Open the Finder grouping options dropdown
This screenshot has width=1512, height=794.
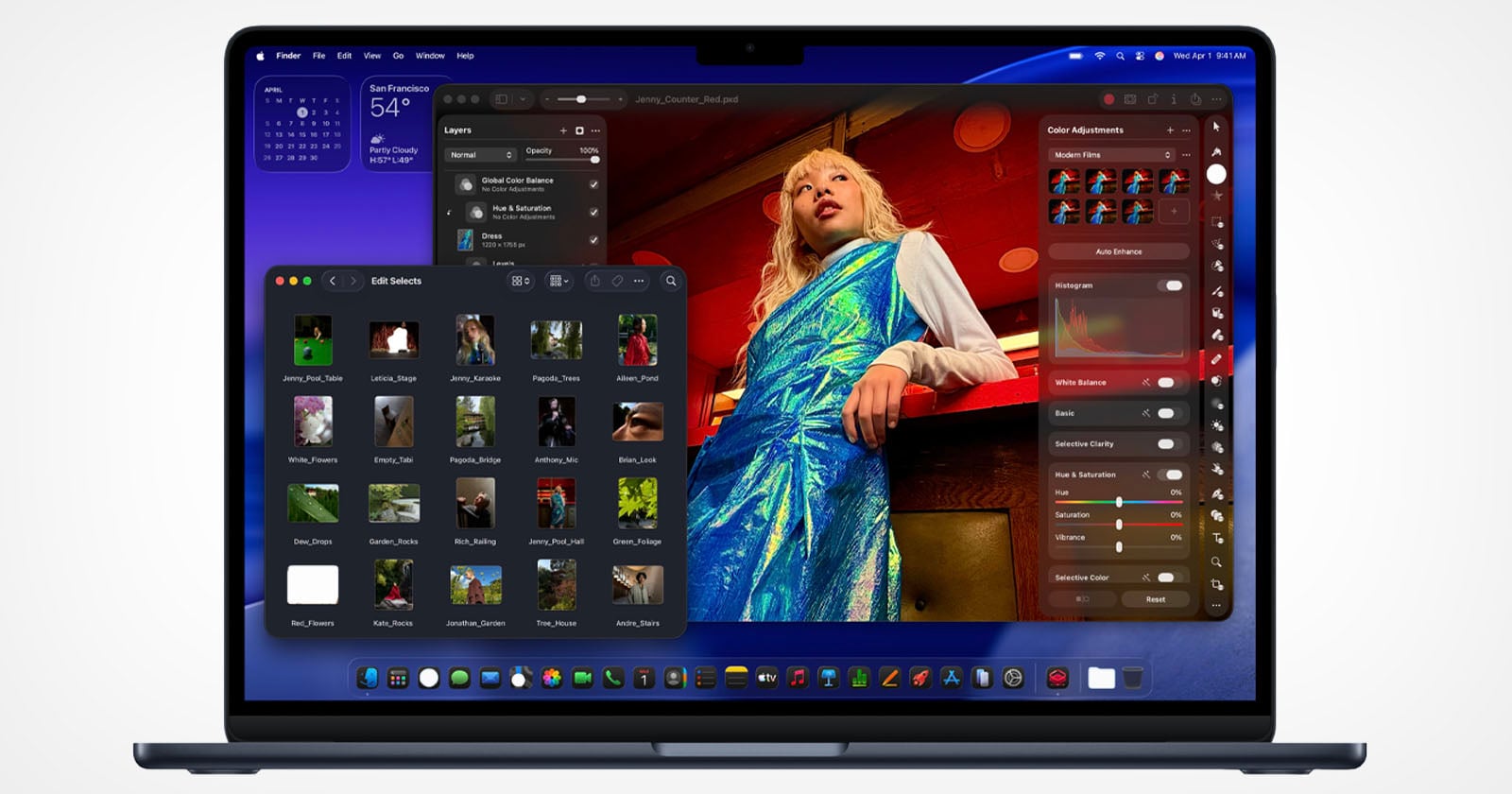[558, 281]
